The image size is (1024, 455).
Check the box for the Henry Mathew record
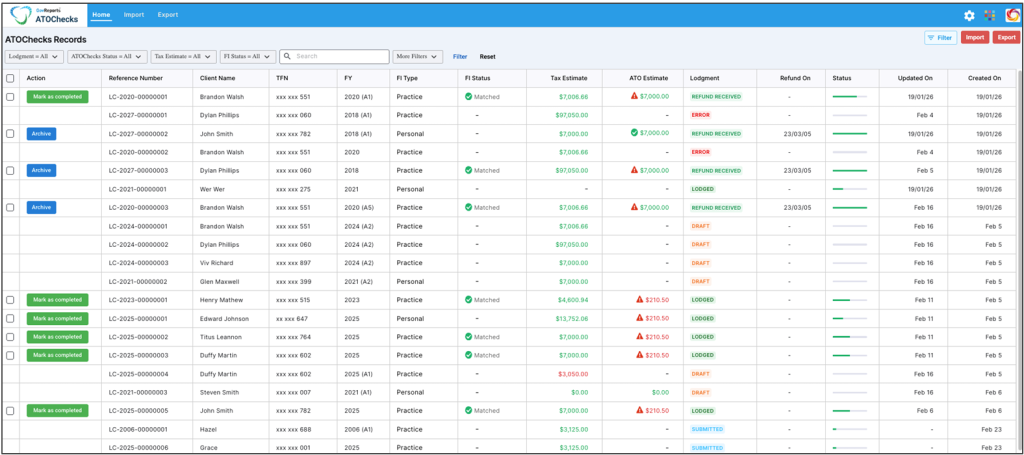point(10,300)
